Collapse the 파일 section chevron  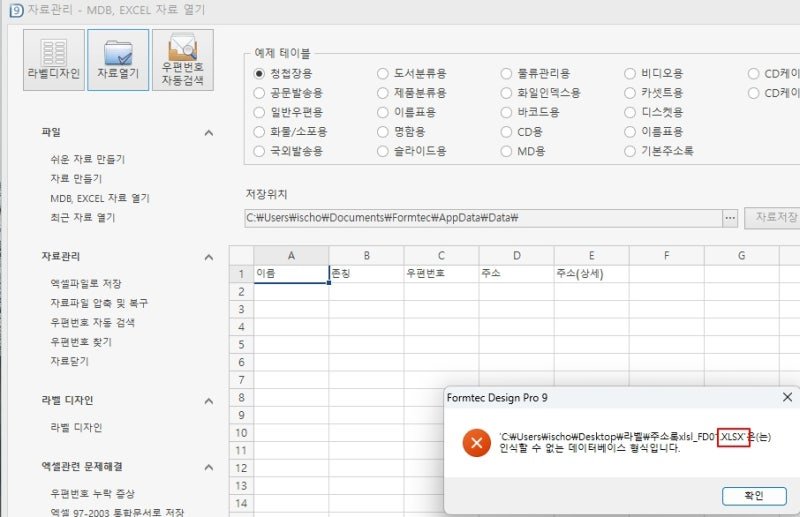click(x=209, y=133)
